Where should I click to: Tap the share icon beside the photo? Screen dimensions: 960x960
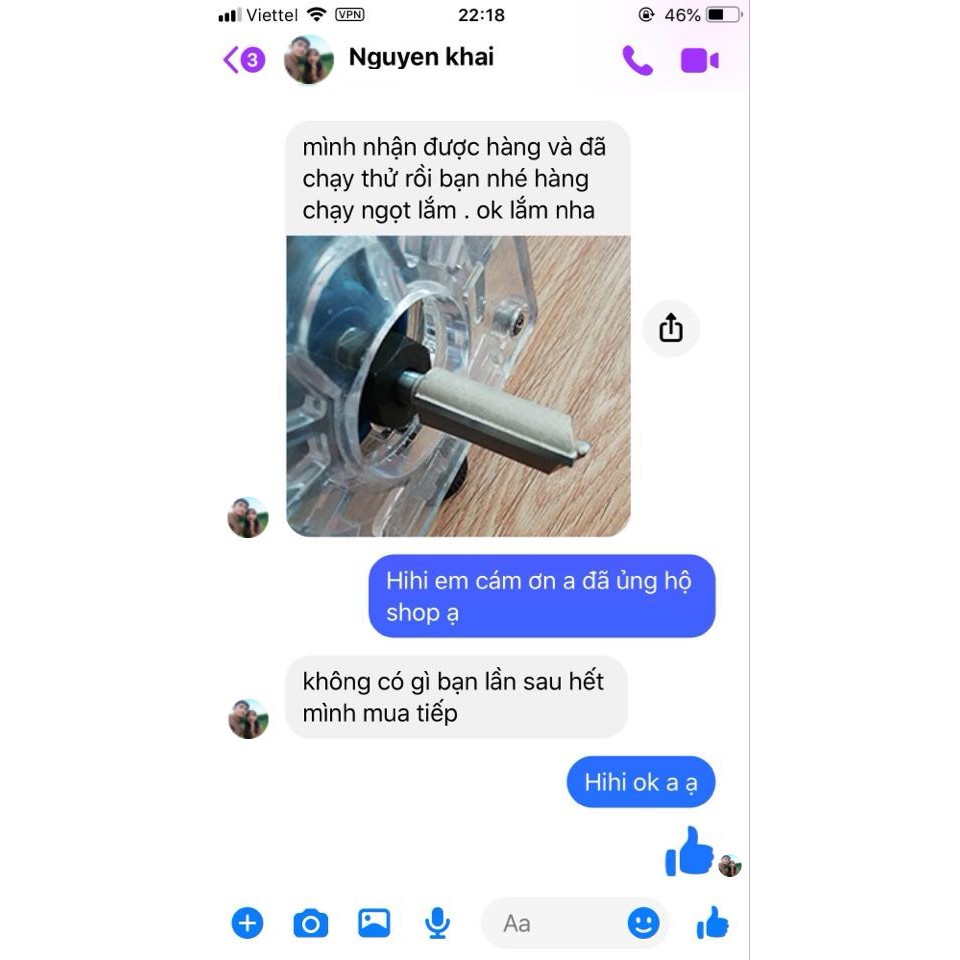tap(670, 328)
